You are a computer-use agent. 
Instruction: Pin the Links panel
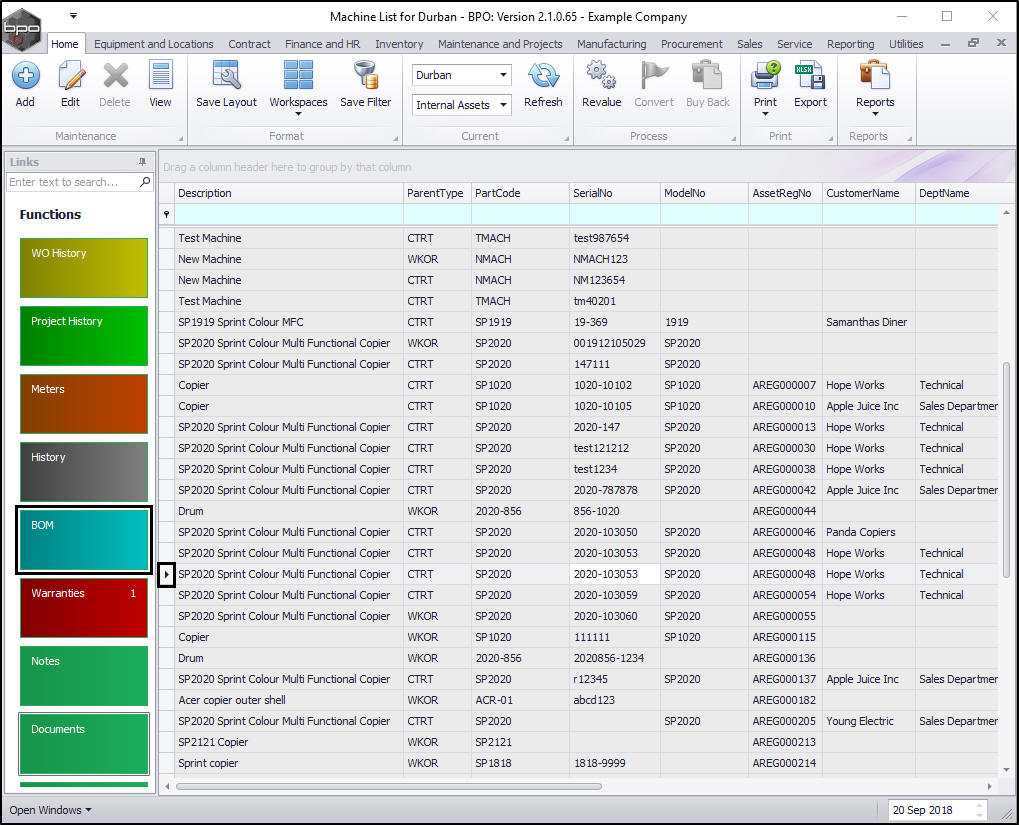[x=142, y=162]
